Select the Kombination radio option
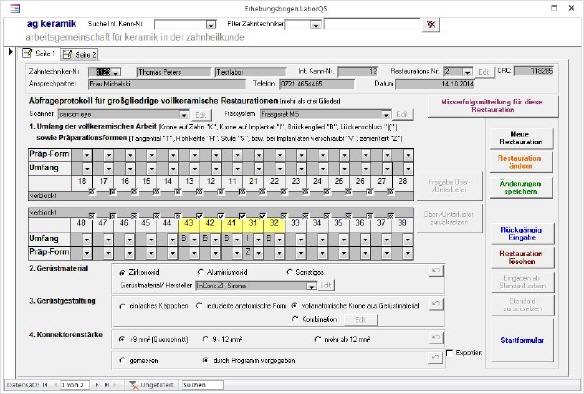Screen dimensions: 584x394 pos(295,319)
